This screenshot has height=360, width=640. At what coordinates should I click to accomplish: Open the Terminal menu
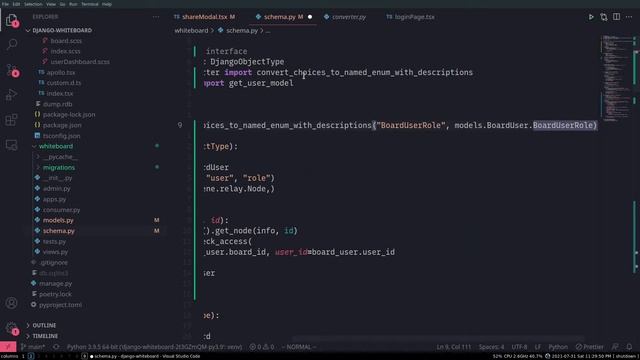pyautogui.click(x=89, y=4)
